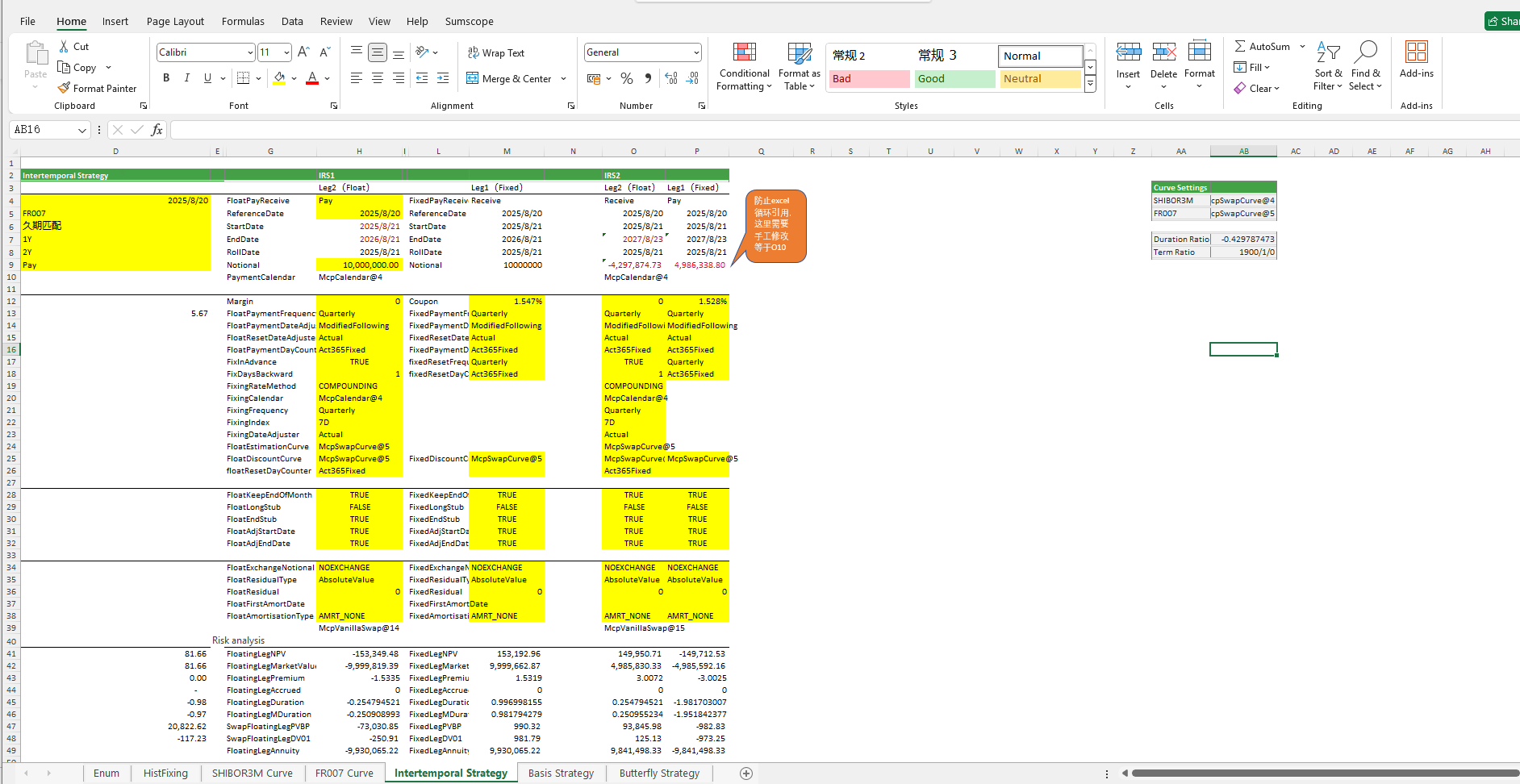Click the Merge & Center icon
The image size is (1520, 784).
pos(473,78)
